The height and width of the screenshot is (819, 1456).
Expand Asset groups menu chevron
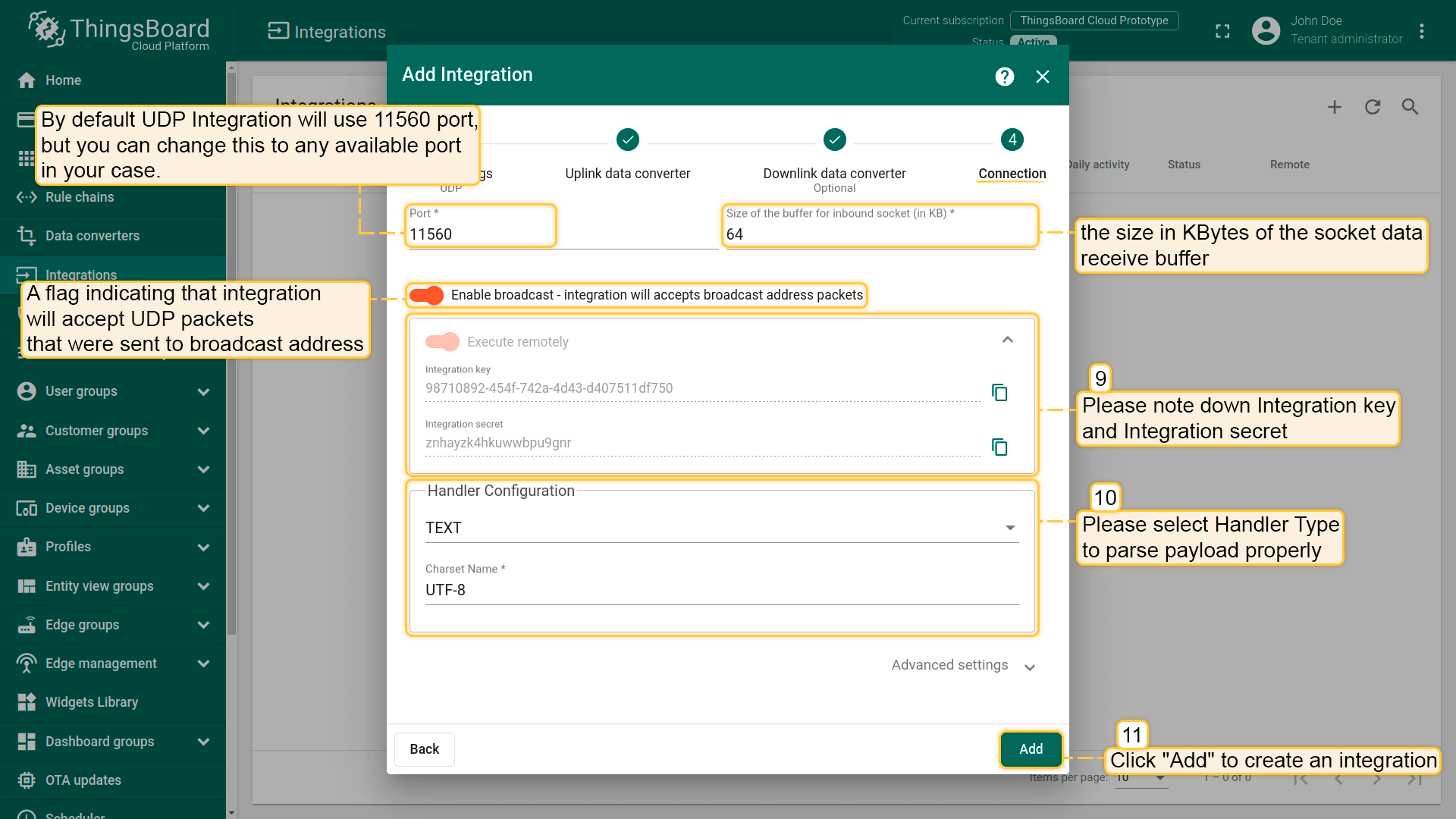coord(203,469)
